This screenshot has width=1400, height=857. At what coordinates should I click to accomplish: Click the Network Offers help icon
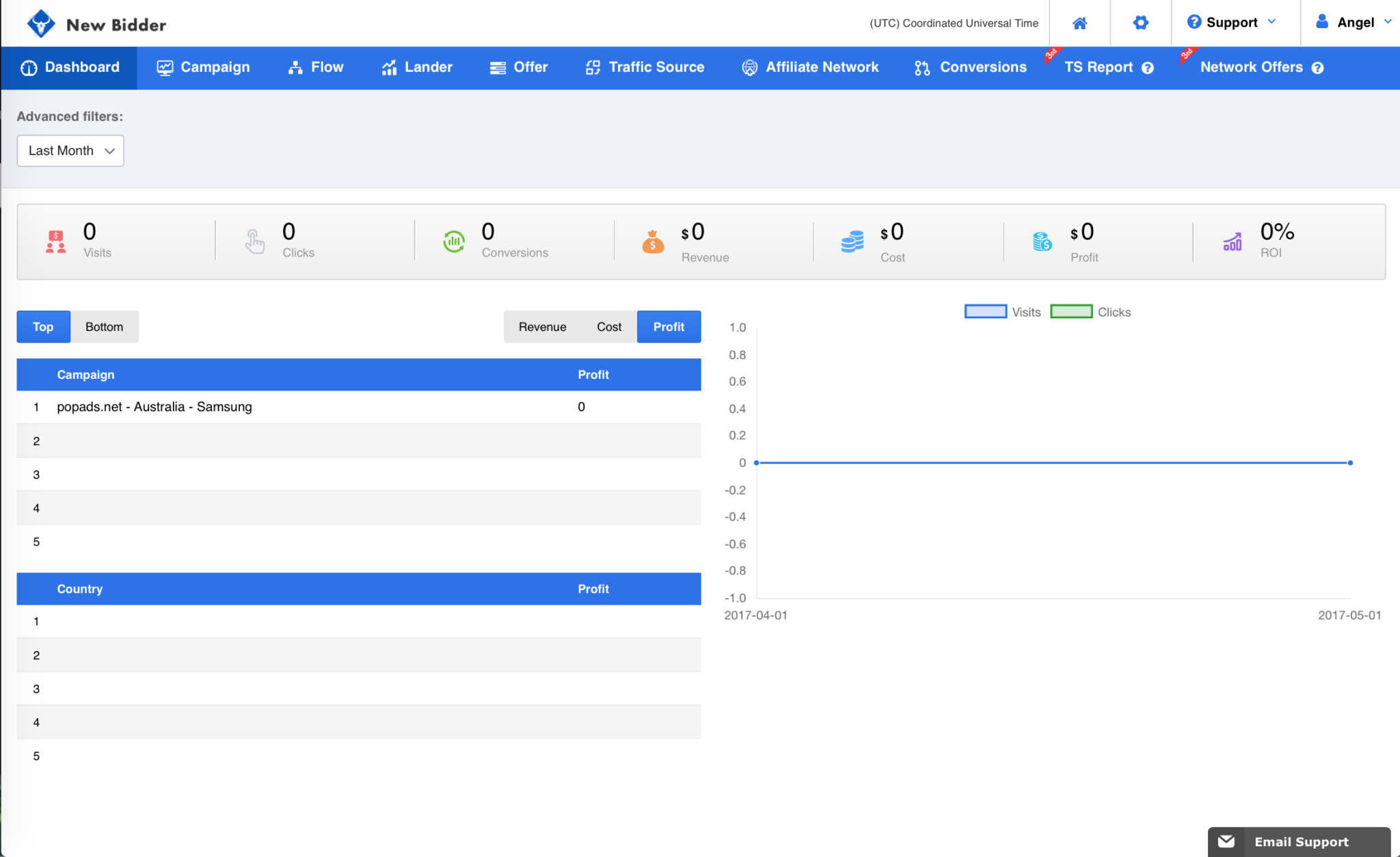coord(1317,68)
